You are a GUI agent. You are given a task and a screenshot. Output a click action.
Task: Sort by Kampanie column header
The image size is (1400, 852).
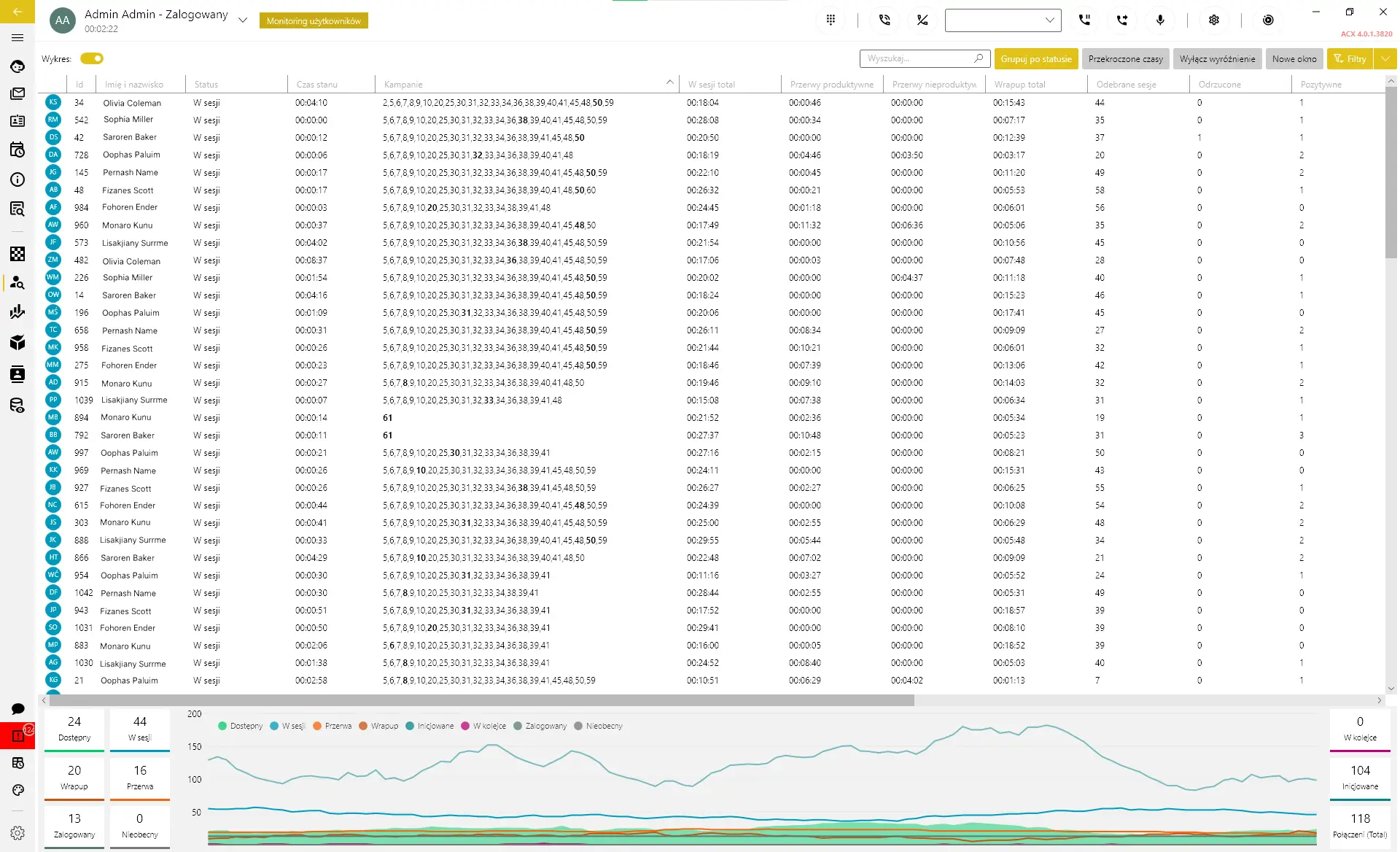(x=403, y=85)
